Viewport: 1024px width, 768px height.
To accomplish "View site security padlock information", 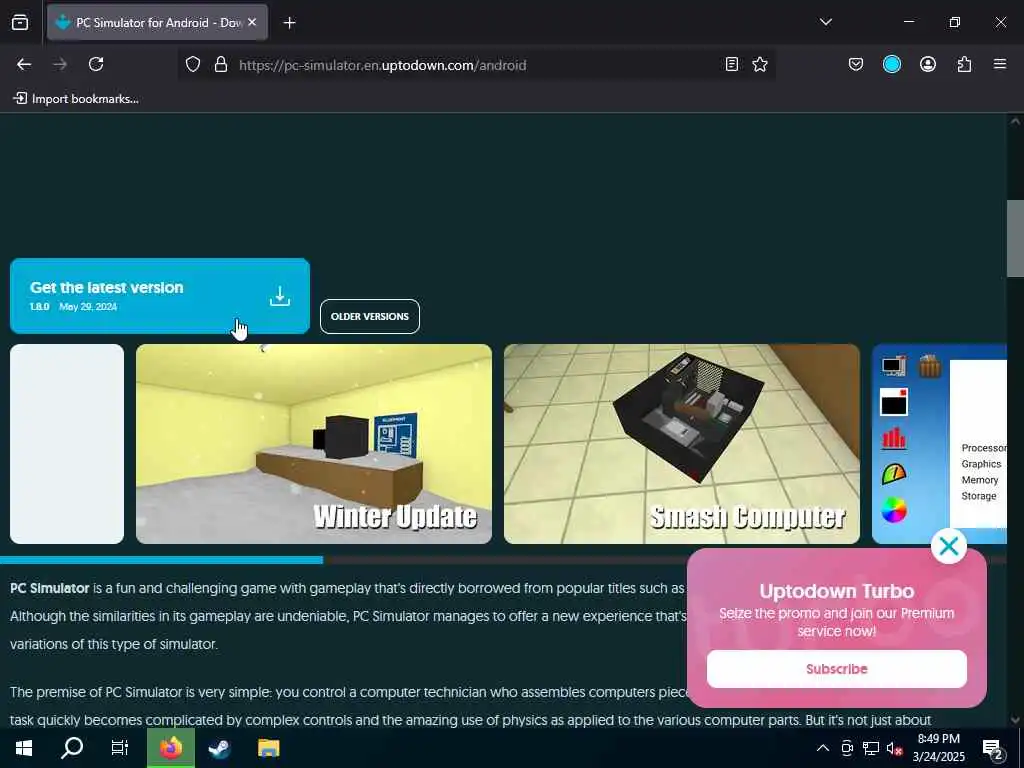I will pos(221,64).
